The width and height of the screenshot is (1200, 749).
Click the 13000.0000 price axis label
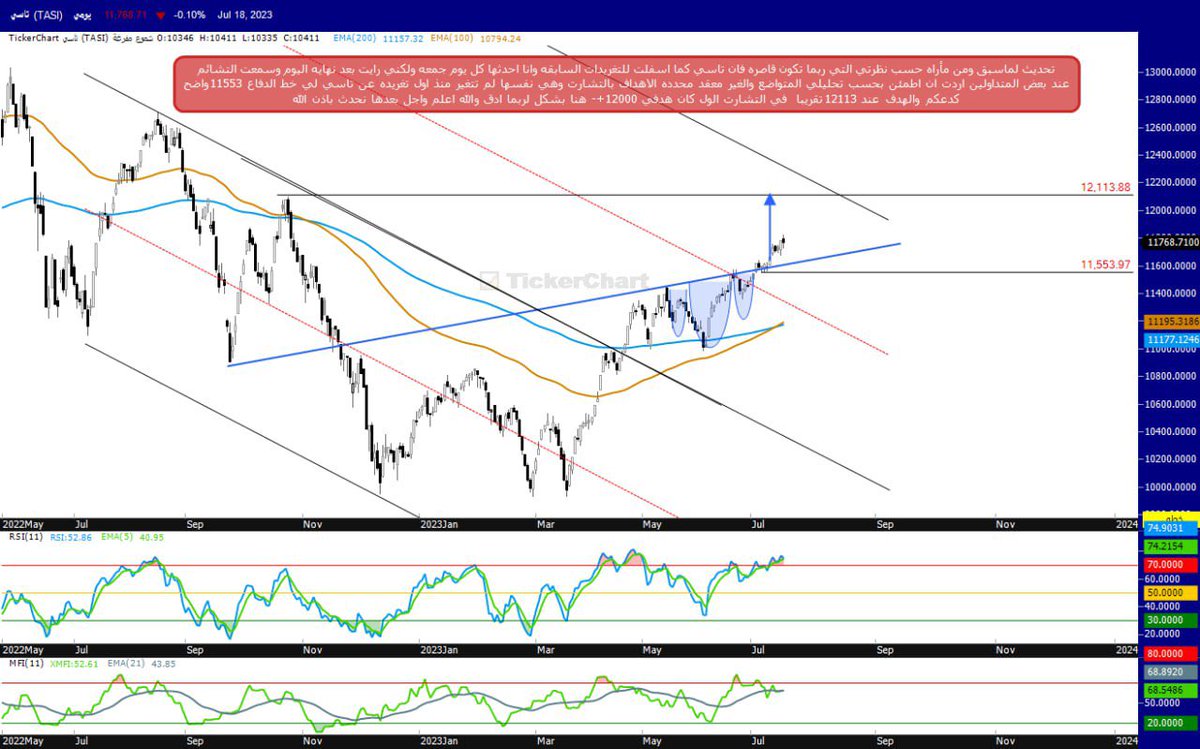1172,72
